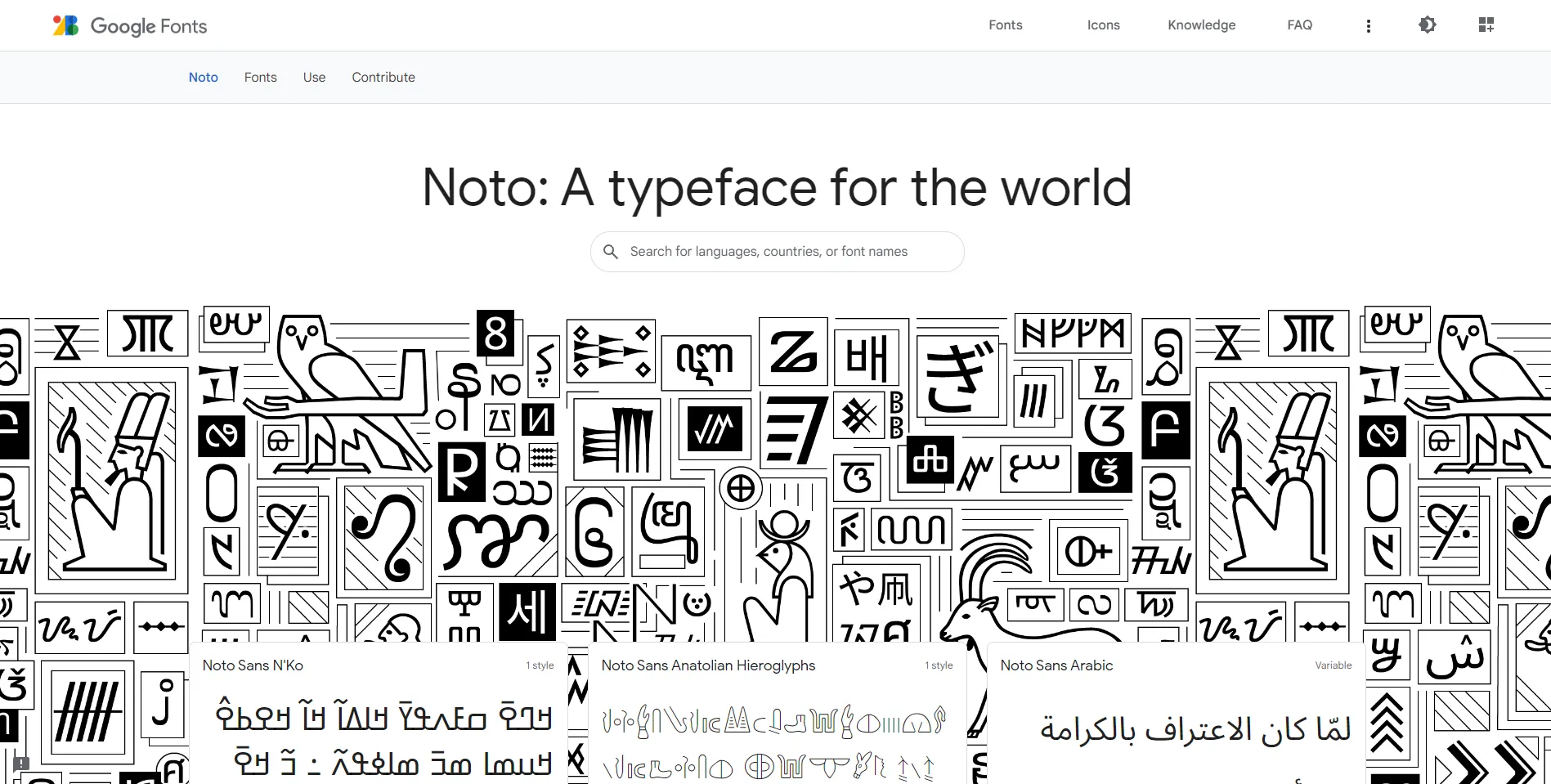This screenshot has width=1551, height=784.
Task: Open Fonts in the top navigation
Action: coord(1005,25)
